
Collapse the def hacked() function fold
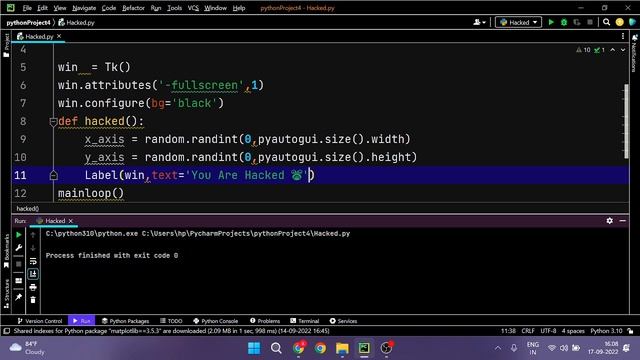click(x=53, y=122)
